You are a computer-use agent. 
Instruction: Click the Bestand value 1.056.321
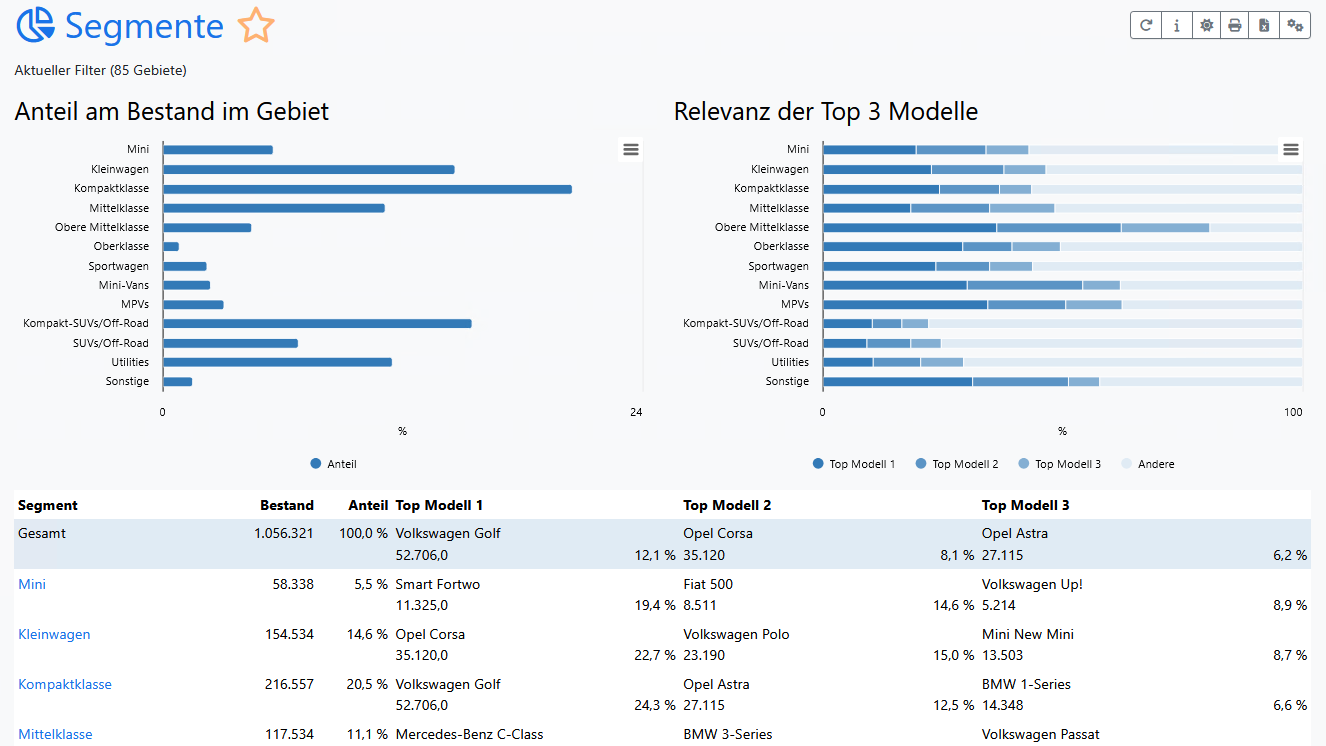284,533
